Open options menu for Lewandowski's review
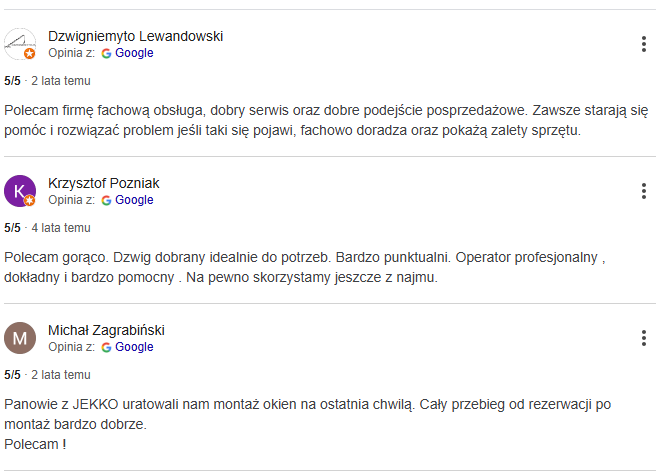Screen dimensions: 664x474 tap(643, 44)
